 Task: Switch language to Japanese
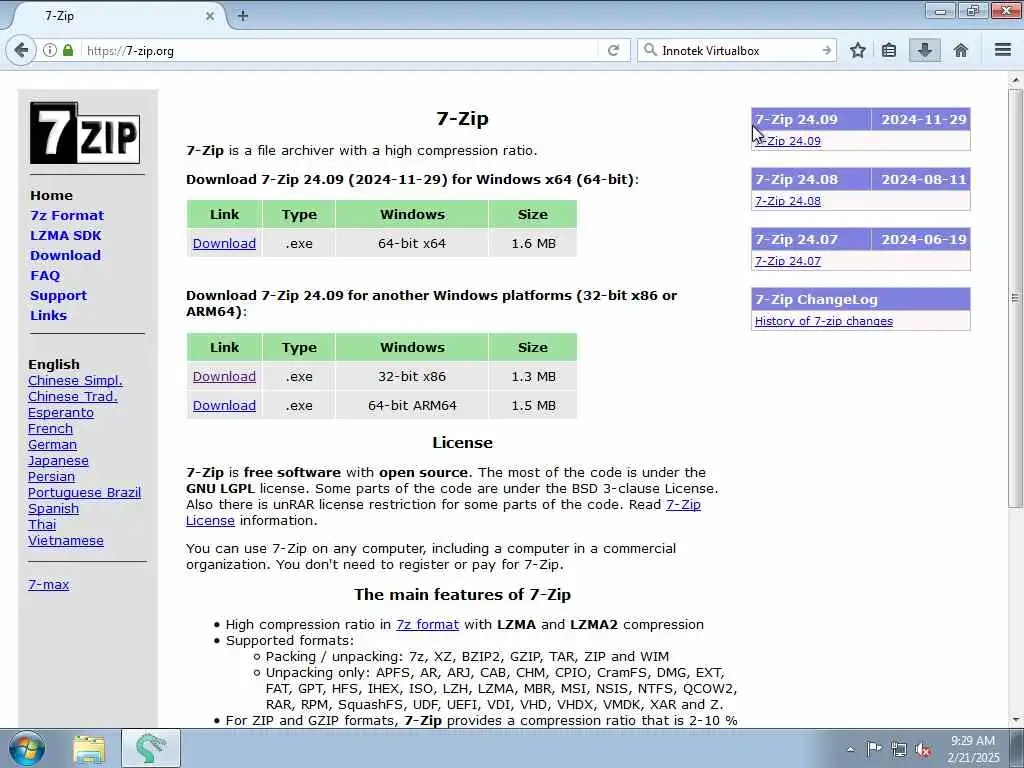[58, 460]
